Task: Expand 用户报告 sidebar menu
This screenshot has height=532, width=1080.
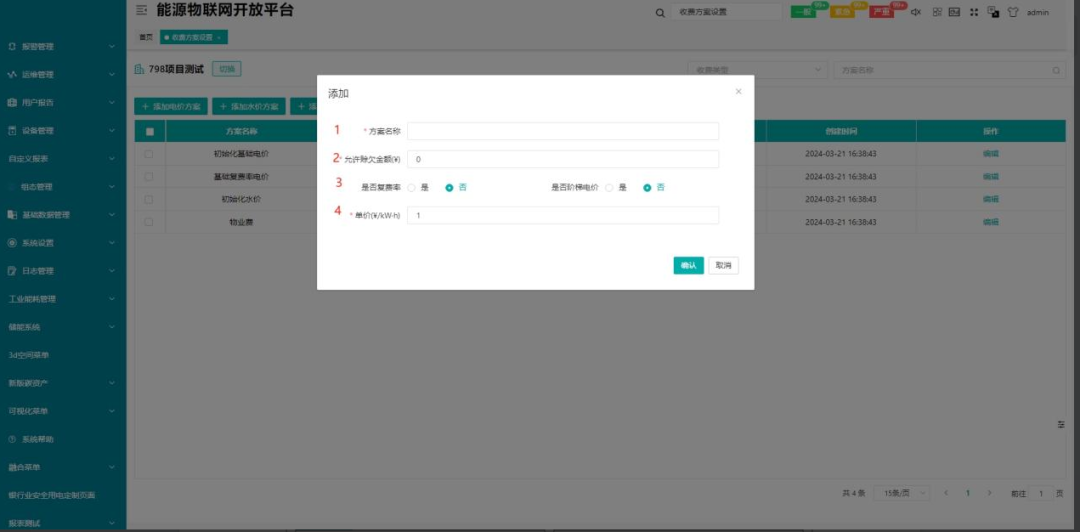Action: [x=63, y=103]
